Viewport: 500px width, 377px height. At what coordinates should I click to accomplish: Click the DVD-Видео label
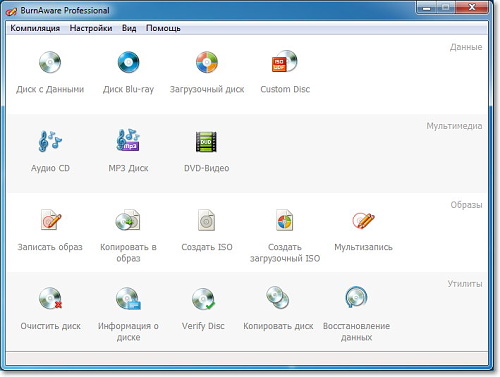click(207, 168)
